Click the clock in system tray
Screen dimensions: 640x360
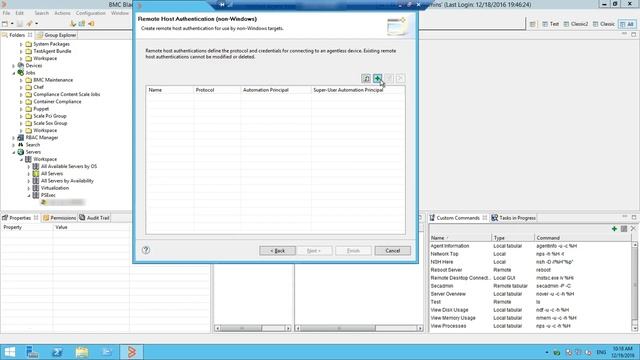tap(623, 352)
